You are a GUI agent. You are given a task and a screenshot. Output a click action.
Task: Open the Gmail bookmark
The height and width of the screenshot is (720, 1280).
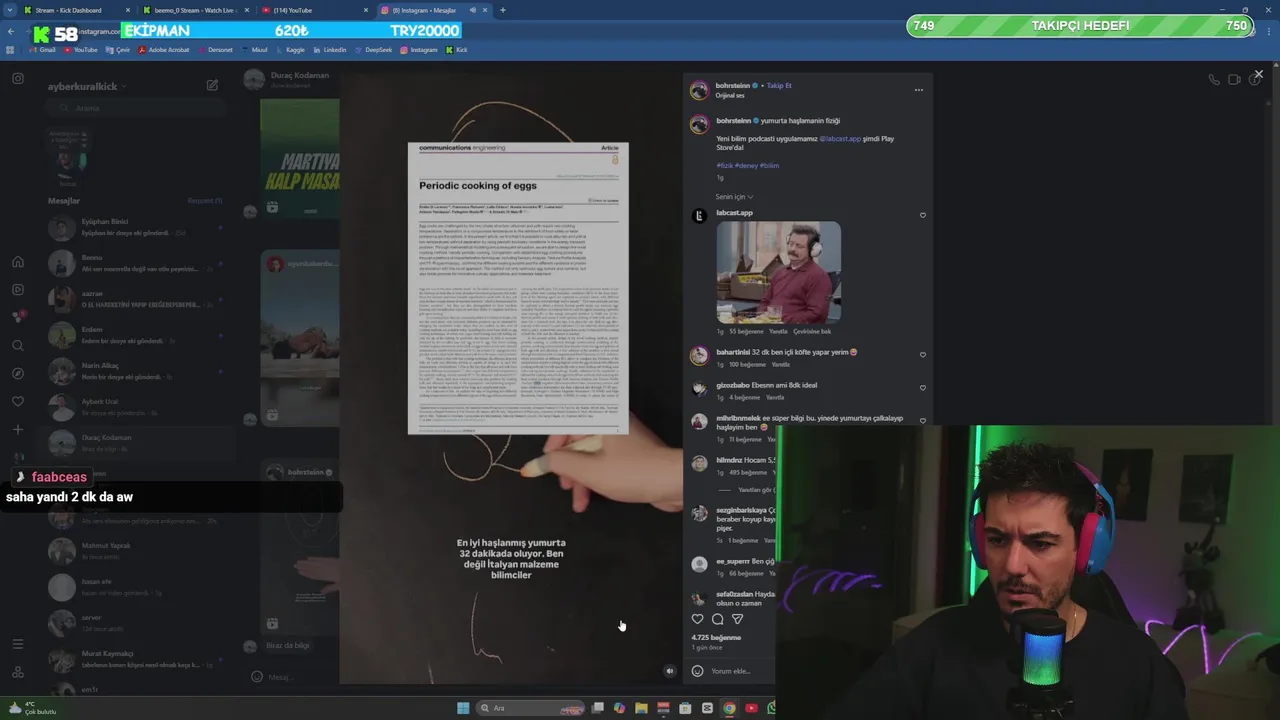coord(42,49)
